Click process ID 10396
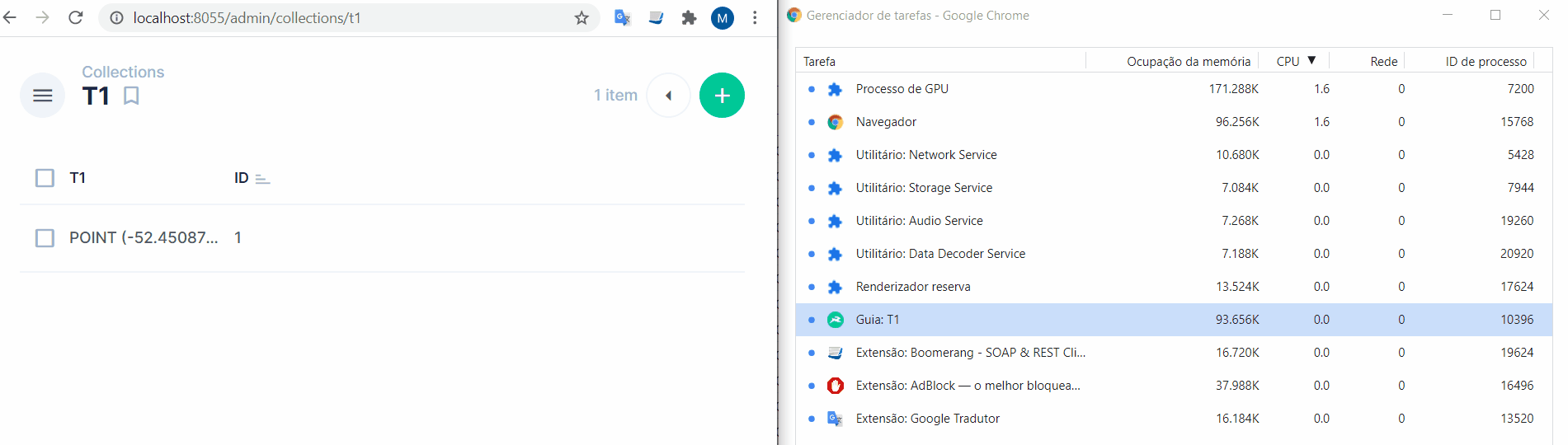The width and height of the screenshot is (1568, 445). [x=1517, y=320]
